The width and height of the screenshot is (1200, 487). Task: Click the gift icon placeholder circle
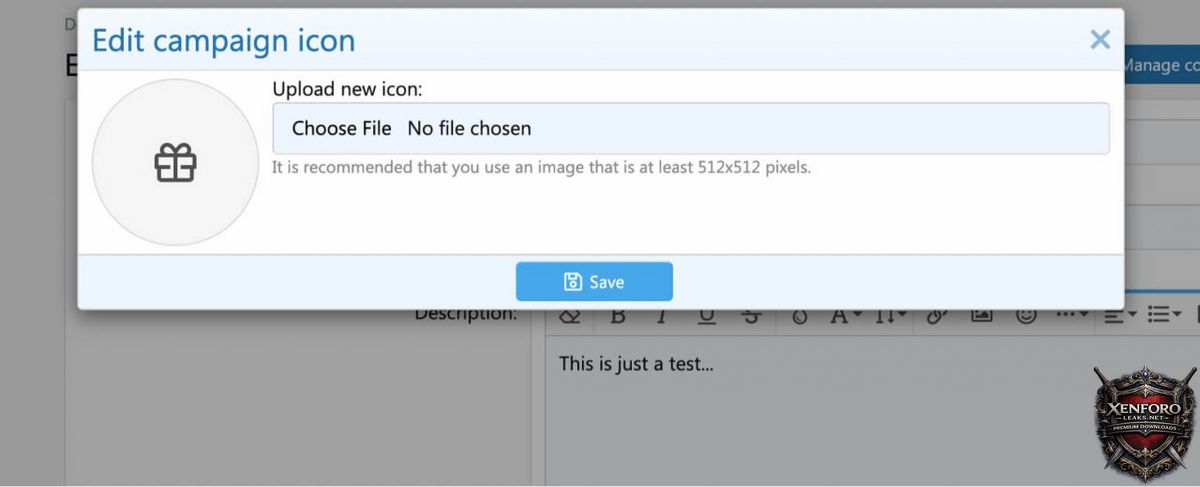pos(175,162)
